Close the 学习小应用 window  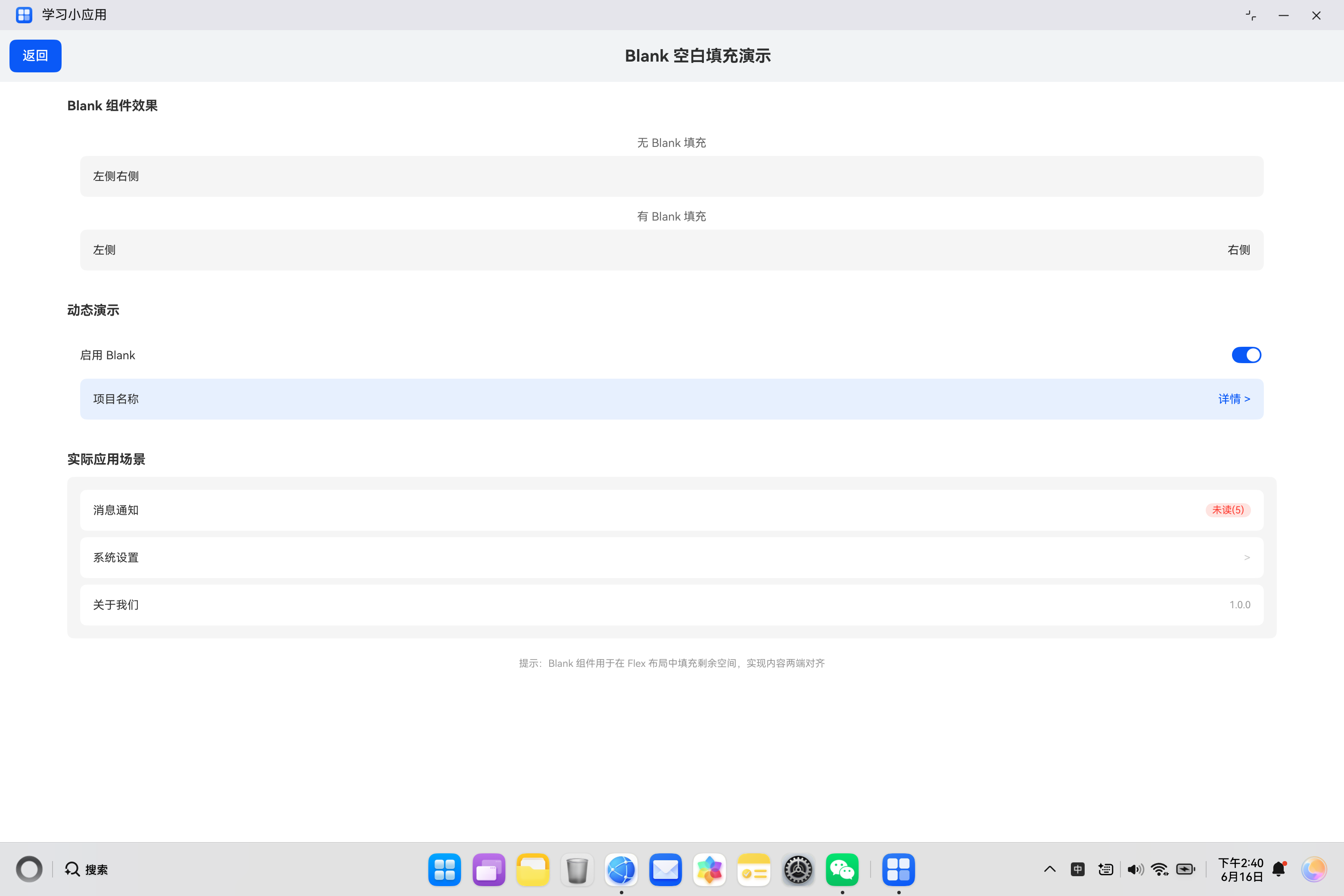[1316, 16]
